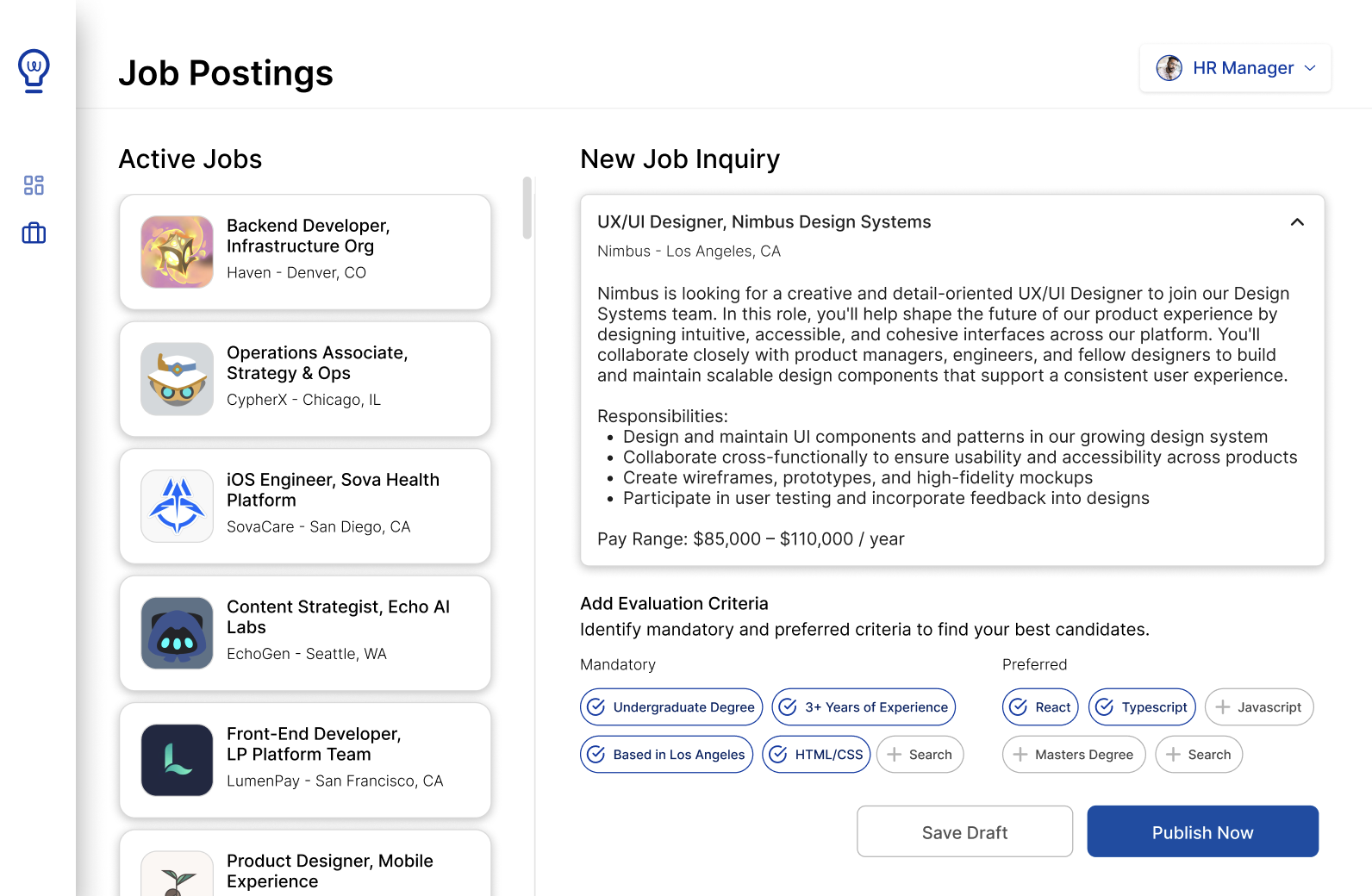The width and height of the screenshot is (1372, 896).
Task: Open the briefcase jobs icon in sidebar
Action: point(34,233)
